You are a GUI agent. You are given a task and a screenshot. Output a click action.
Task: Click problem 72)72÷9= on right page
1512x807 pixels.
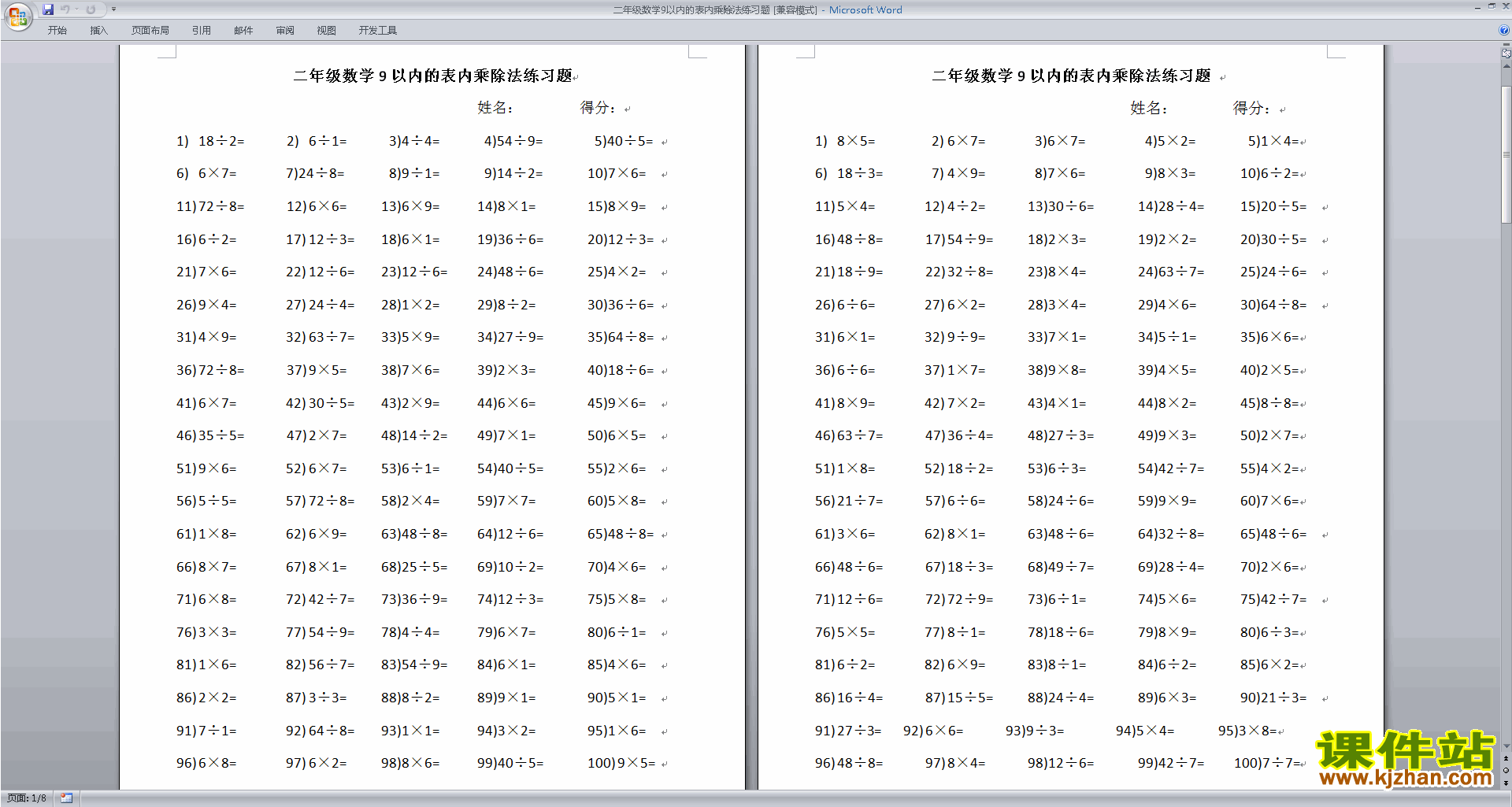point(959,599)
